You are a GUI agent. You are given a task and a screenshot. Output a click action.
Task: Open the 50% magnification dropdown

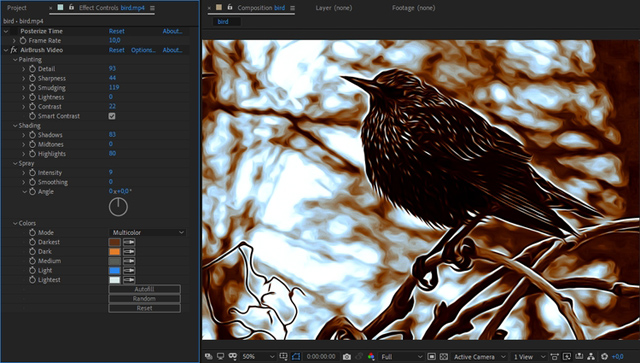coord(258,356)
